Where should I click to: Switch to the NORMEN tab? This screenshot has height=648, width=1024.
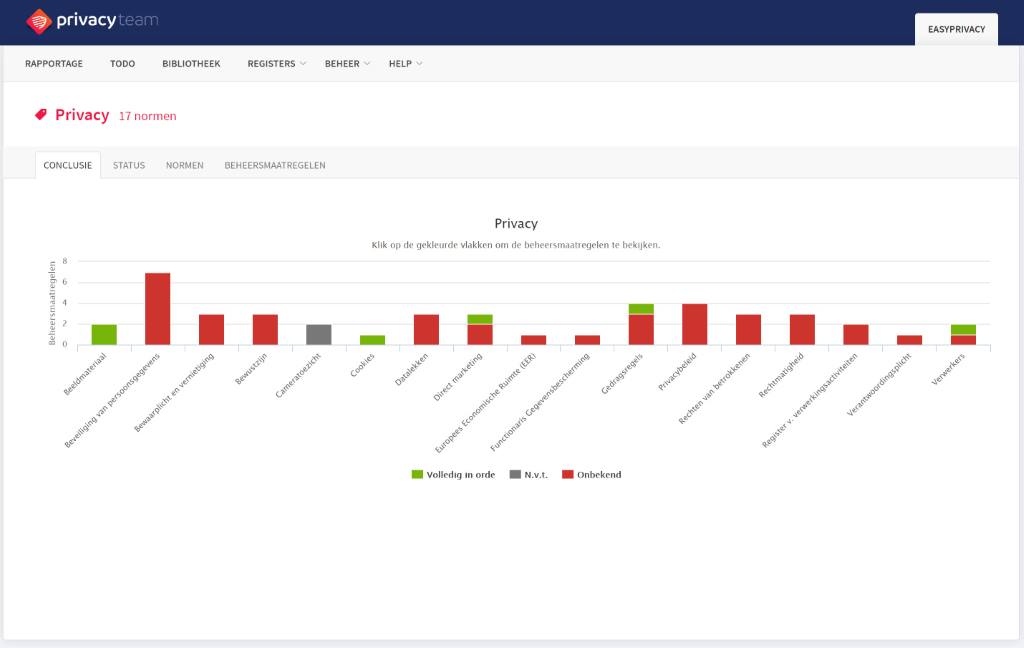pyautogui.click(x=184, y=165)
